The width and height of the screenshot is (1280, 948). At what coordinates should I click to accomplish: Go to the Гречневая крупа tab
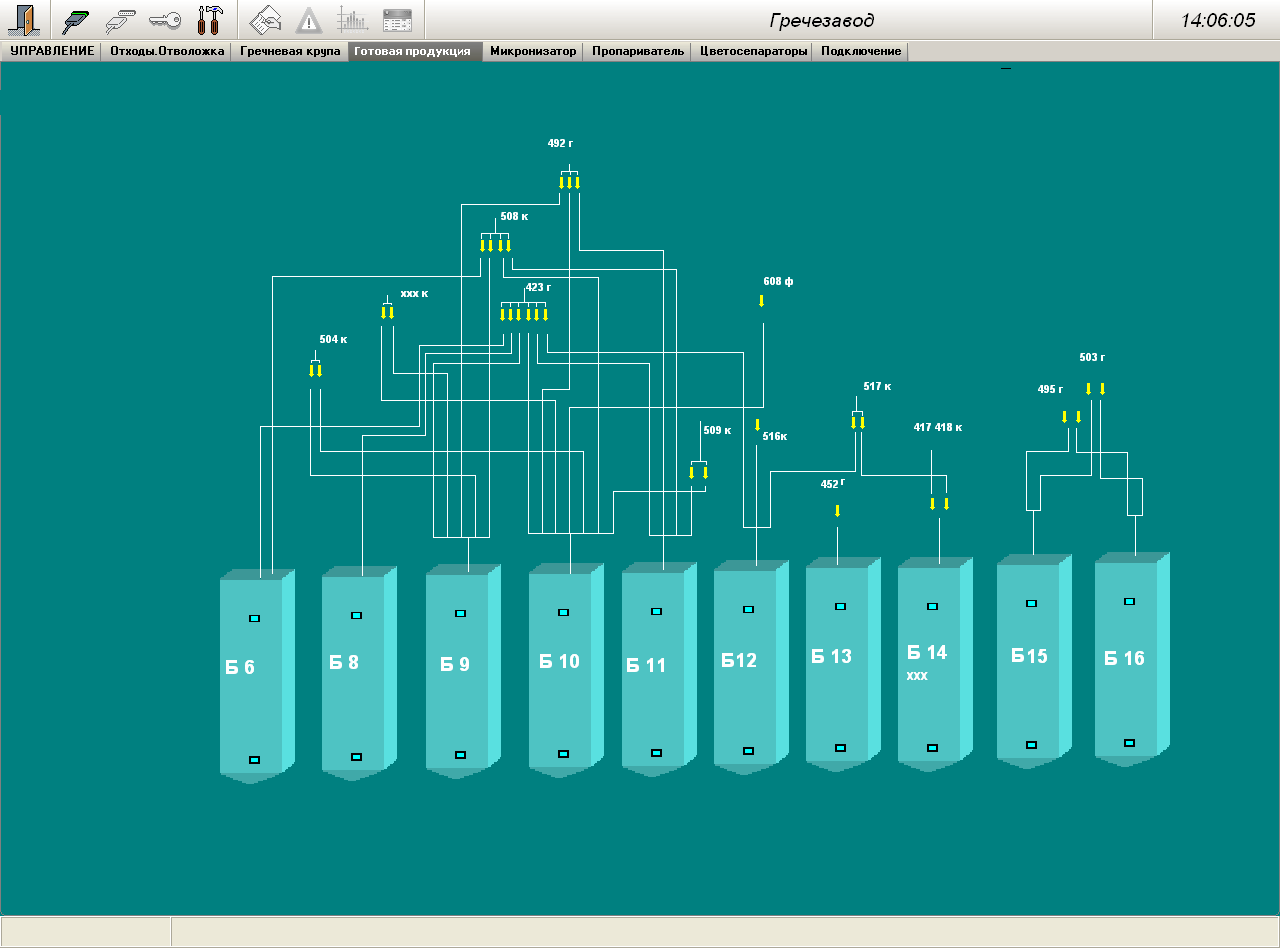(x=290, y=51)
